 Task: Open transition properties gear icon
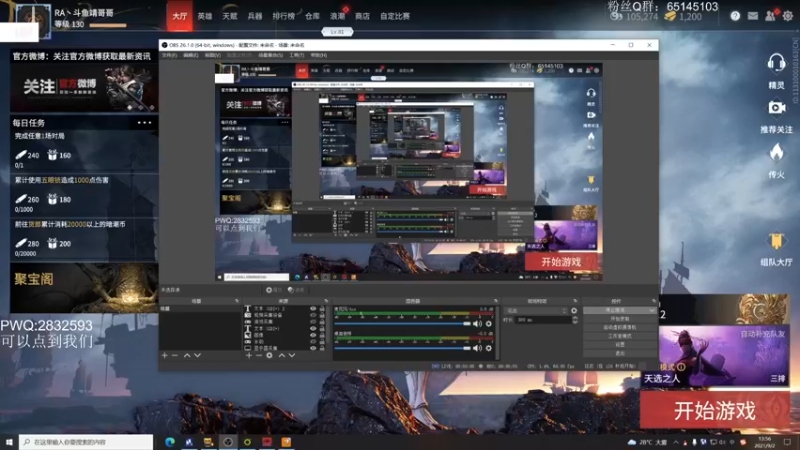coord(574,310)
